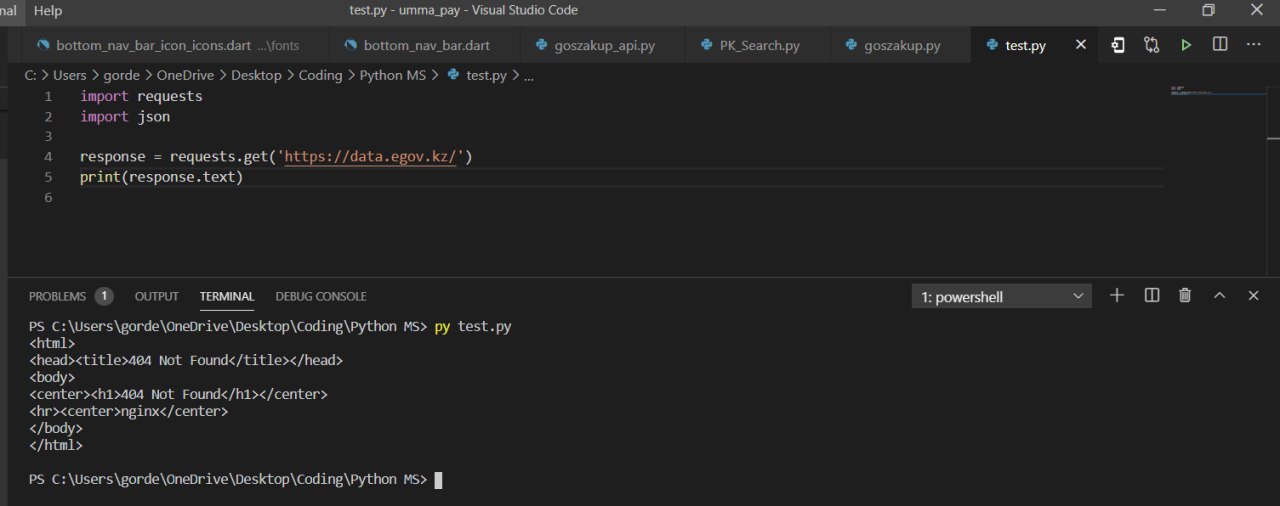Image resolution: width=1280 pixels, height=506 pixels.
Task: Click the Dart icon on bottom_nav_bar.dart tab
Action: pyautogui.click(x=350, y=45)
